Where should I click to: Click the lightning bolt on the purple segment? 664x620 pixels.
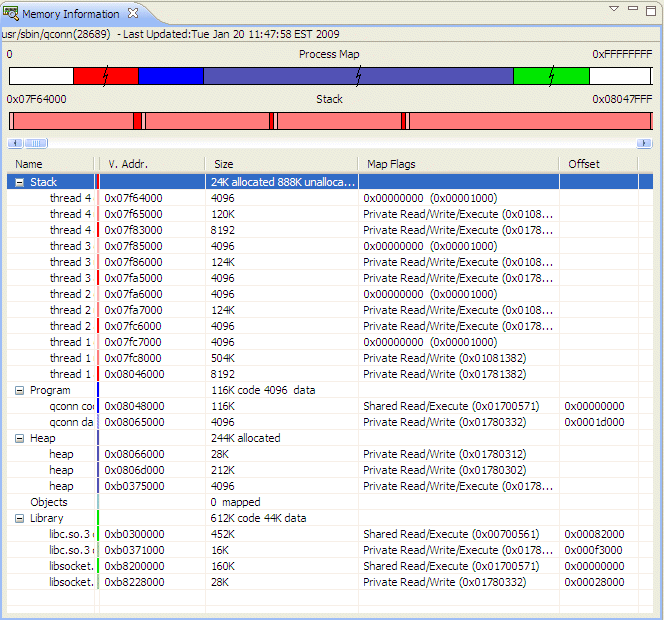click(x=358, y=76)
